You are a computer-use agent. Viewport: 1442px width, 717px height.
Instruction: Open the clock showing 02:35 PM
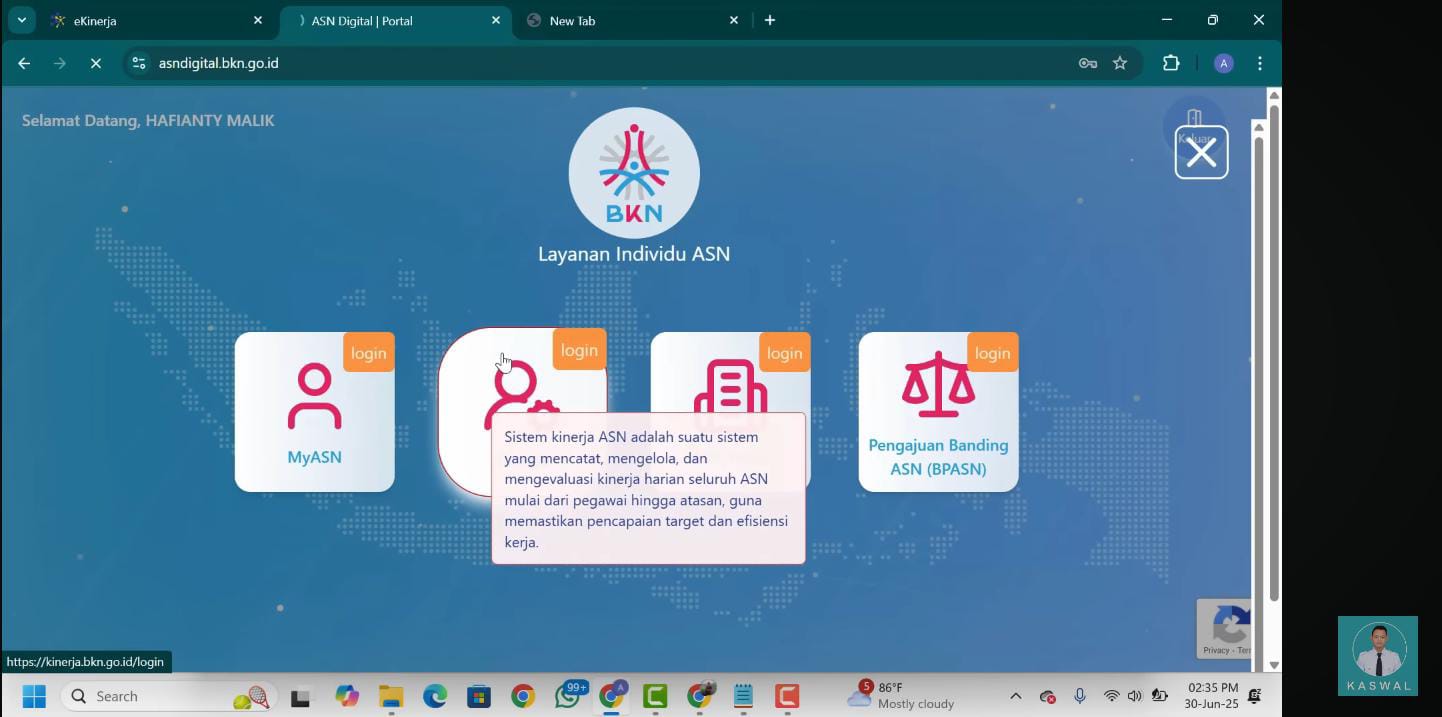pos(1212,696)
